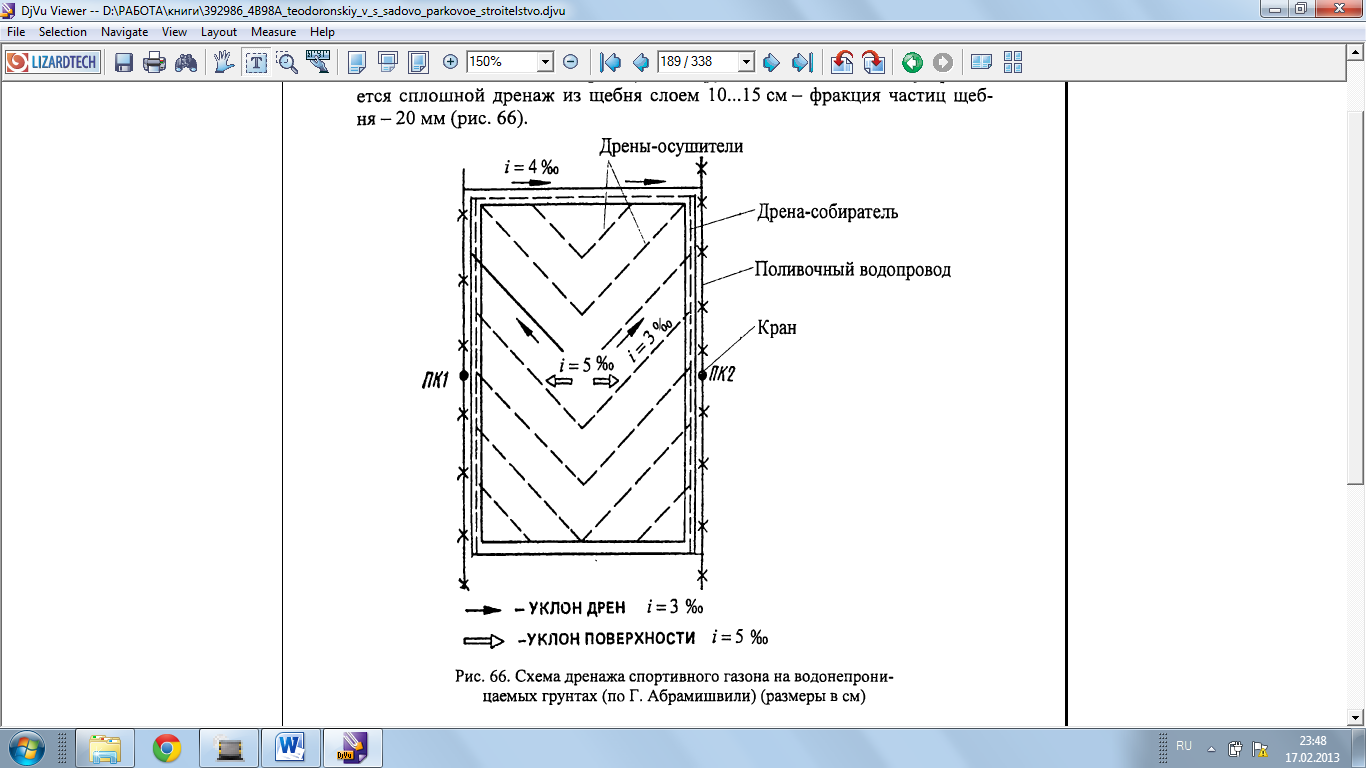The width and height of the screenshot is (1366, 768).
Task: Navigate back with the green arrow
Action: tap(912, 62)
